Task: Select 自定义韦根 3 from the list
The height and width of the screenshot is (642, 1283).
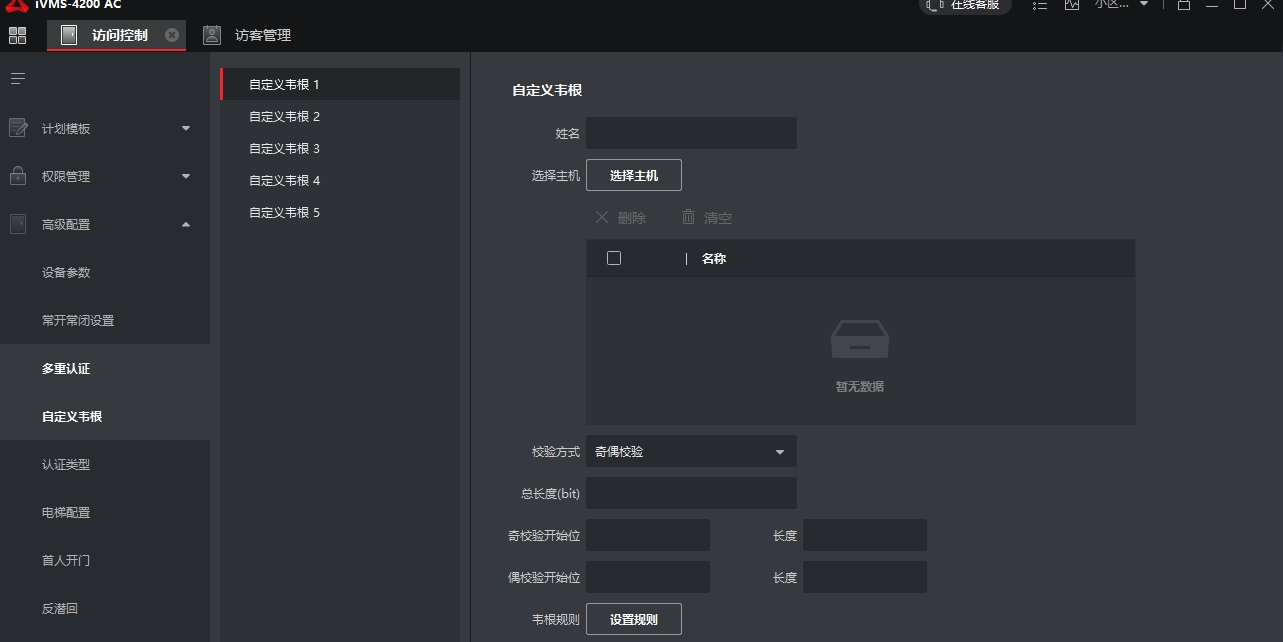Action: point(285,149)
